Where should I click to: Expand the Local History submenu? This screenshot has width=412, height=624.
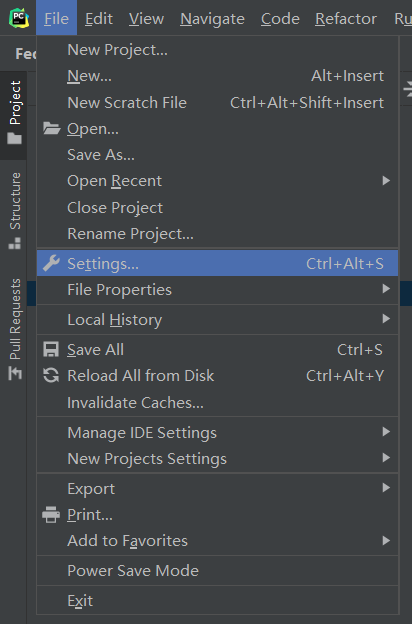pyautogui.click(x=218, y=320)
